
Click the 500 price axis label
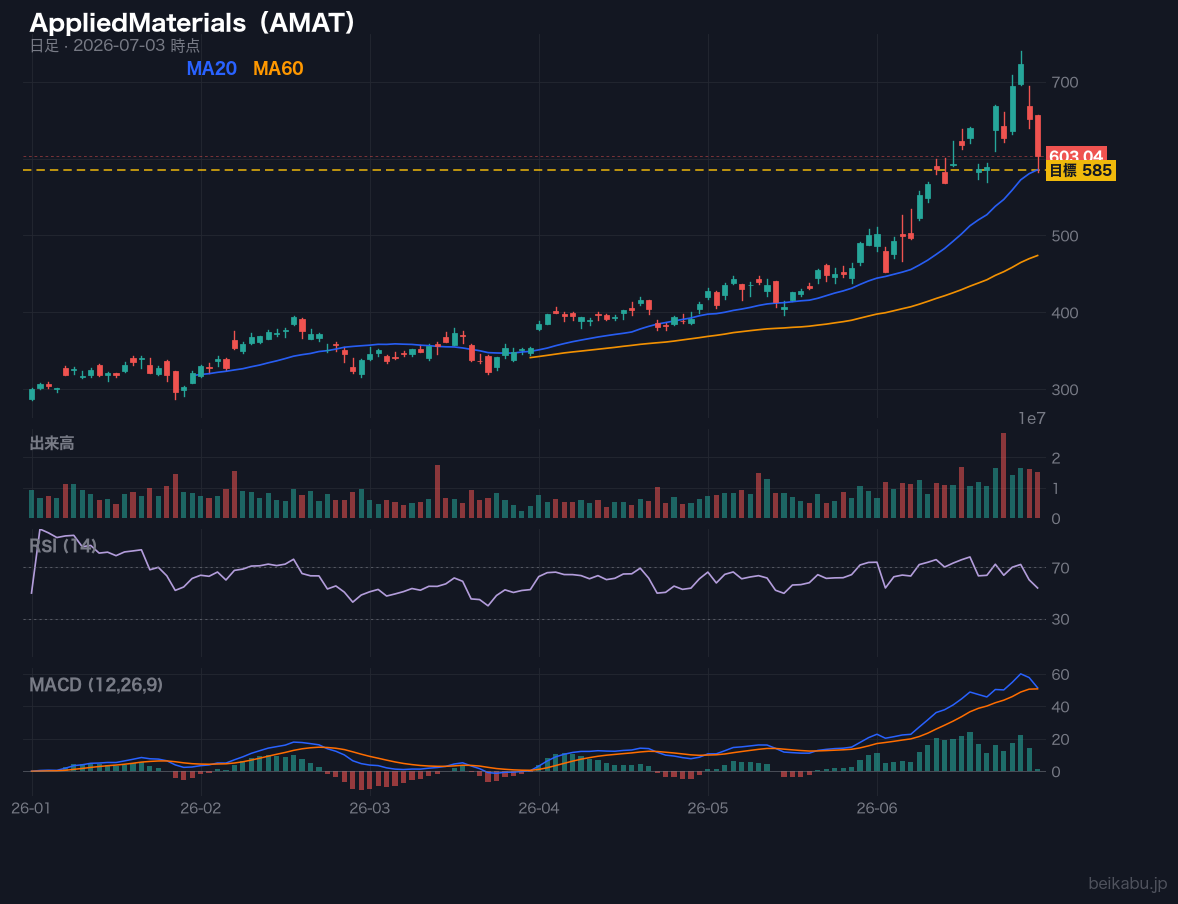click(1065, 236)
